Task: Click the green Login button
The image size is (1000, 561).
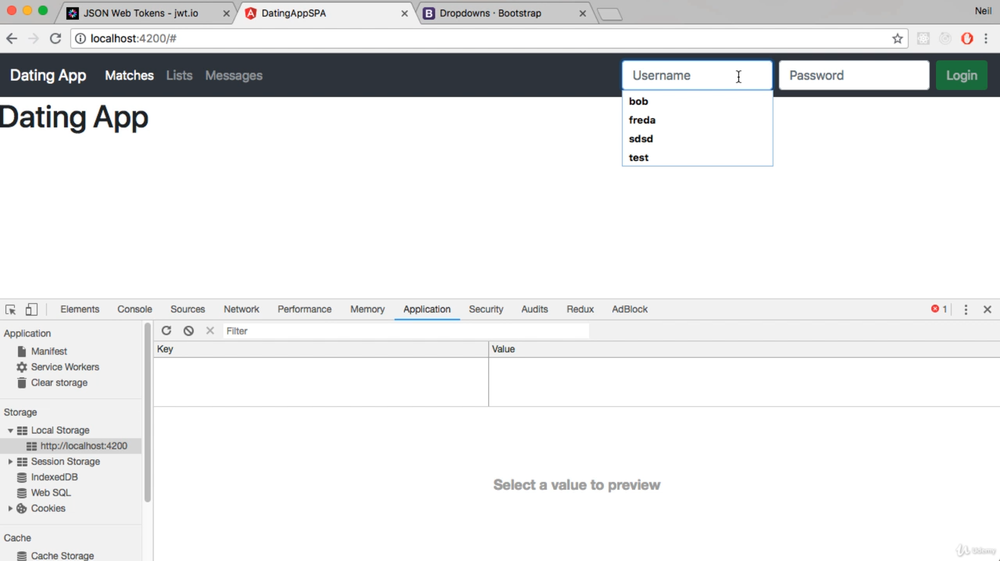Action: (961, 75)
